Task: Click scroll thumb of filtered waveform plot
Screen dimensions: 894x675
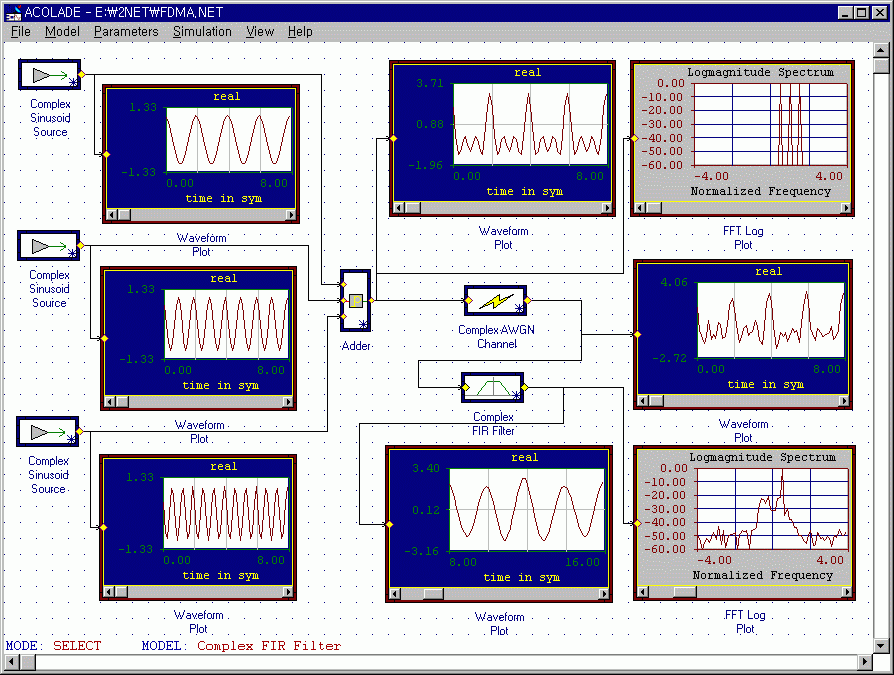Action: (x=433, y=594)
